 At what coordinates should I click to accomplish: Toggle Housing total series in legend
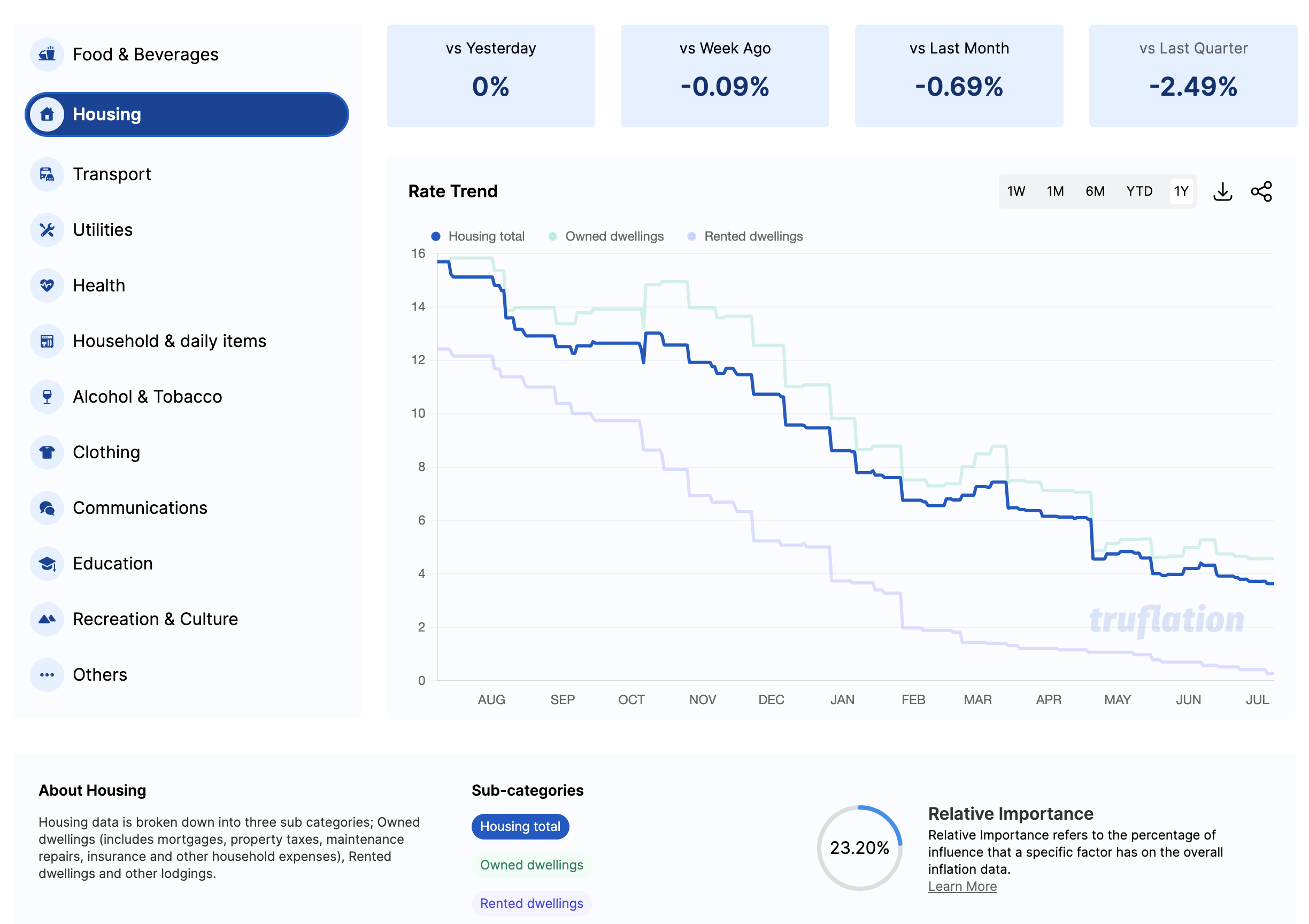coord(478,236)
